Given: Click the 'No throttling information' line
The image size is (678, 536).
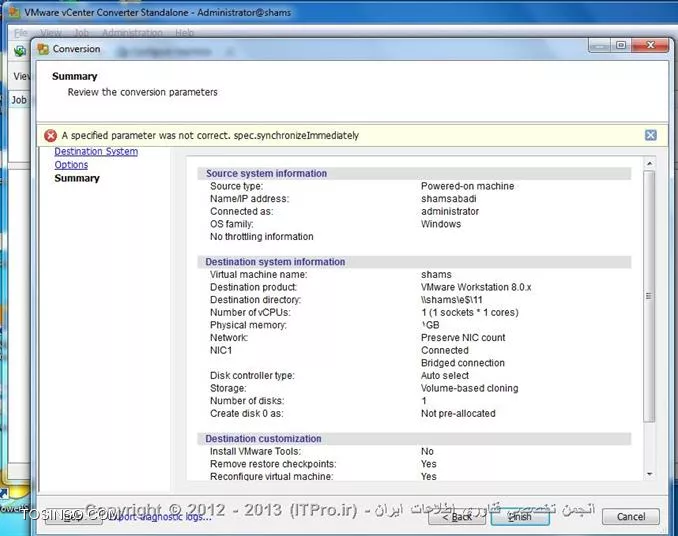Looking at the screenshot, I should (262, 237).
